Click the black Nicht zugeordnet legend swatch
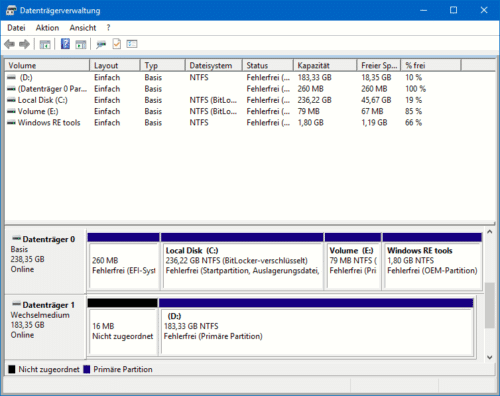 coord(12,369)
